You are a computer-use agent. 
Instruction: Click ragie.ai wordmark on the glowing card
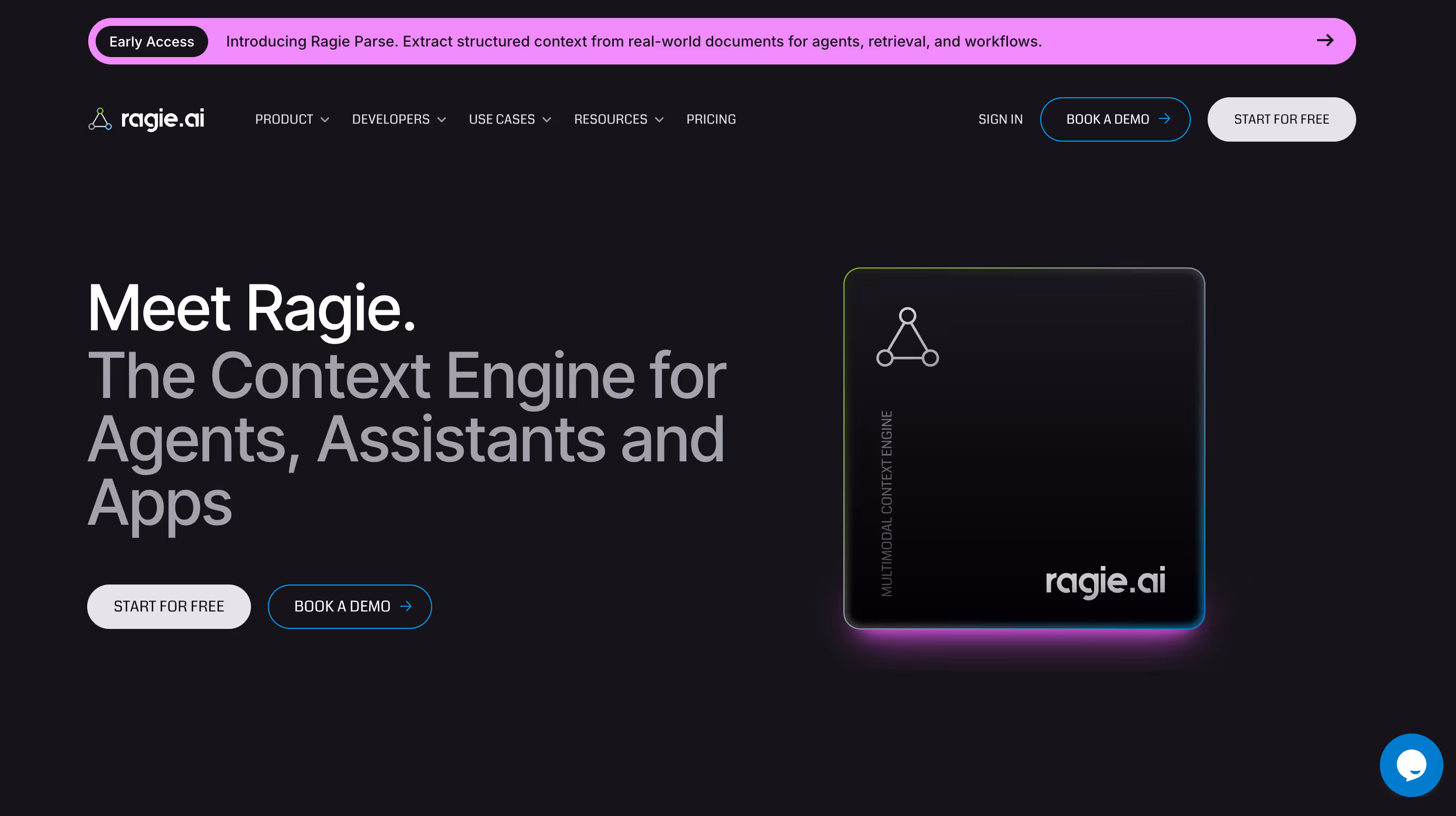tap(1105, 581)
